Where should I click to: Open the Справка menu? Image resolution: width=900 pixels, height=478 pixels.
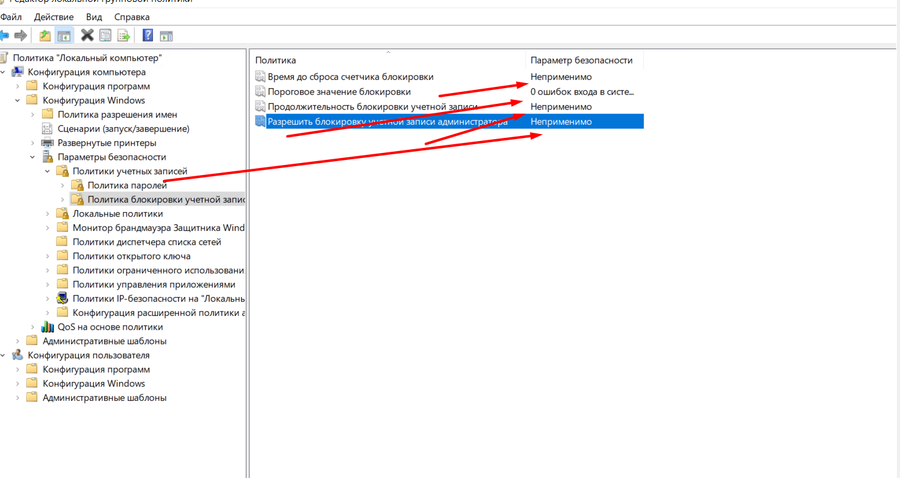tap(131, 17)
